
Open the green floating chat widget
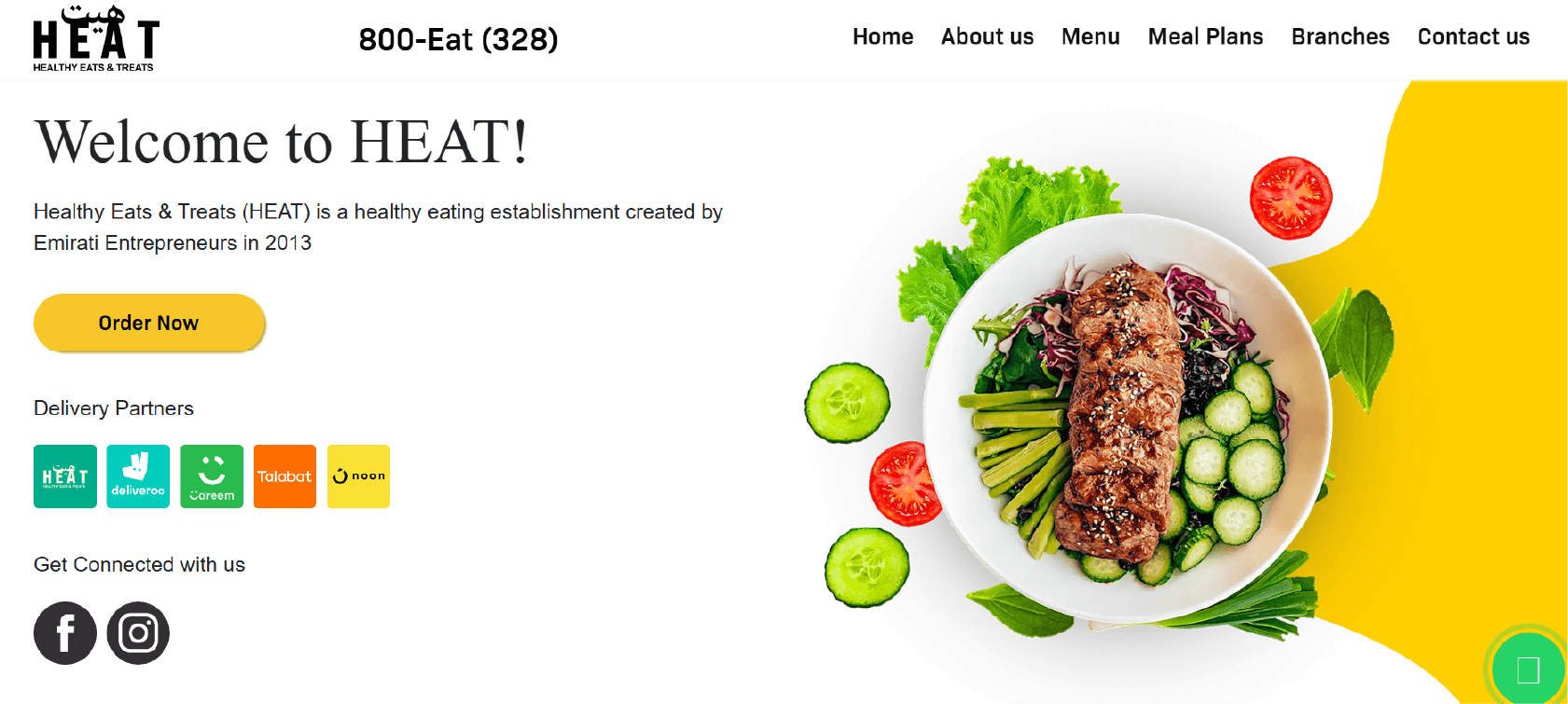click(1527, 669)
